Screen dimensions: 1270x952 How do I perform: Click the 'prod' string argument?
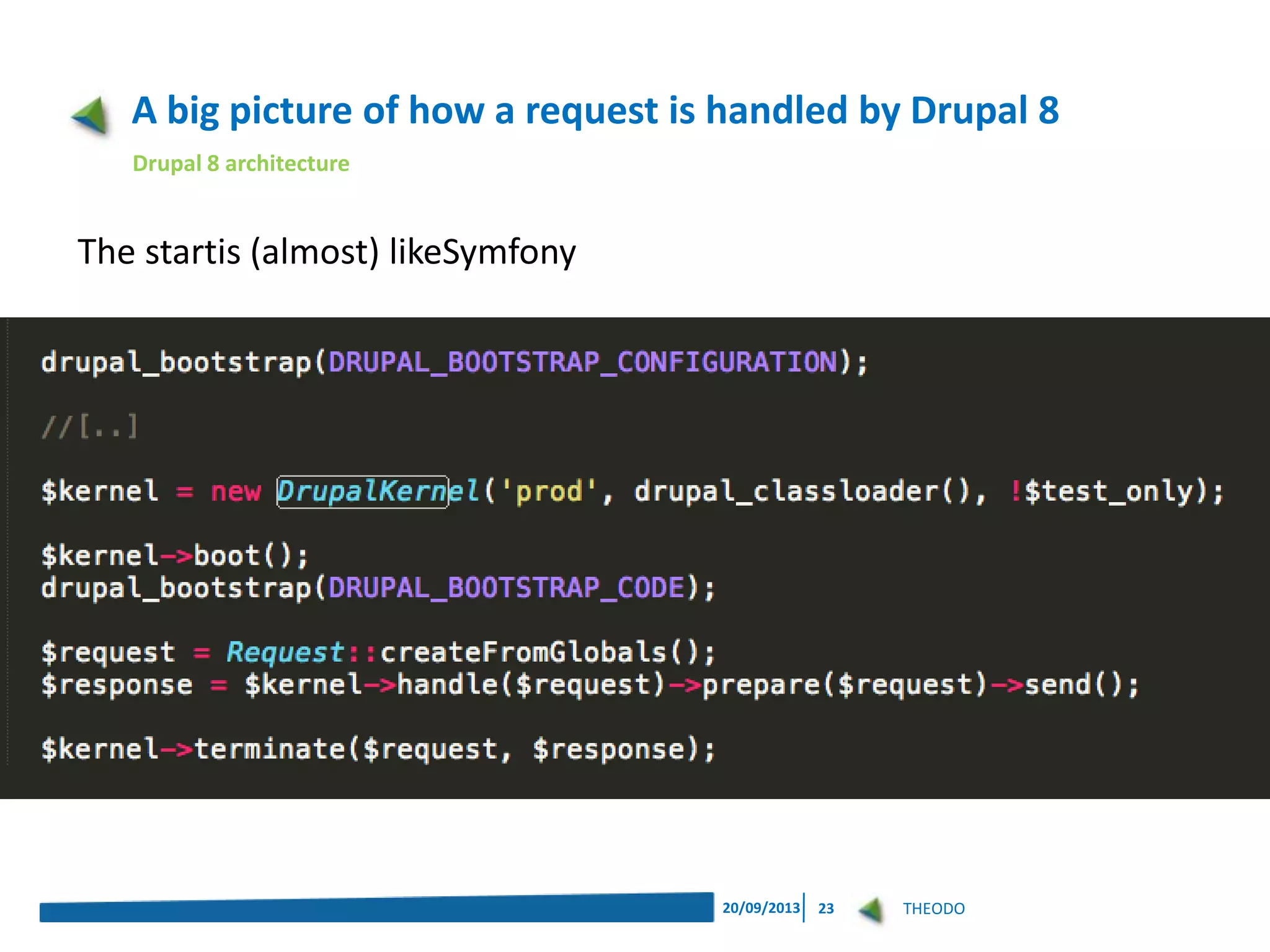coord(549,491)
